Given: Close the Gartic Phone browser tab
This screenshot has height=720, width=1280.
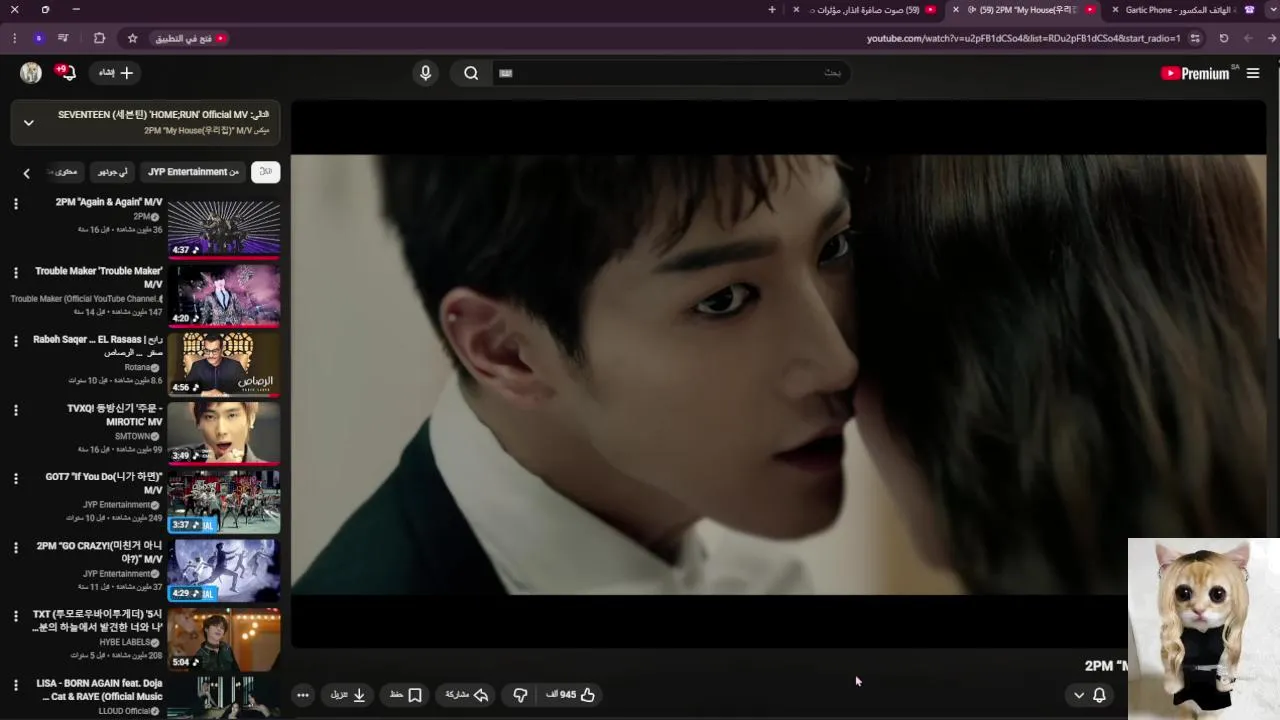Looking at the screenshot, I should [1115, 10].
